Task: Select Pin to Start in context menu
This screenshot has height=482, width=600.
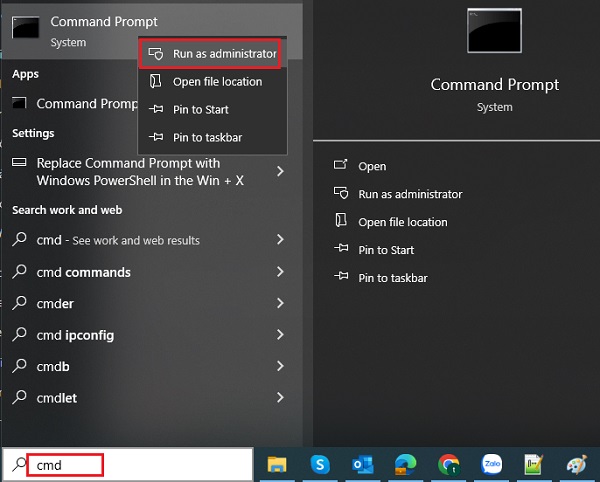Action: pyautogui.click(x=212, y=109)
